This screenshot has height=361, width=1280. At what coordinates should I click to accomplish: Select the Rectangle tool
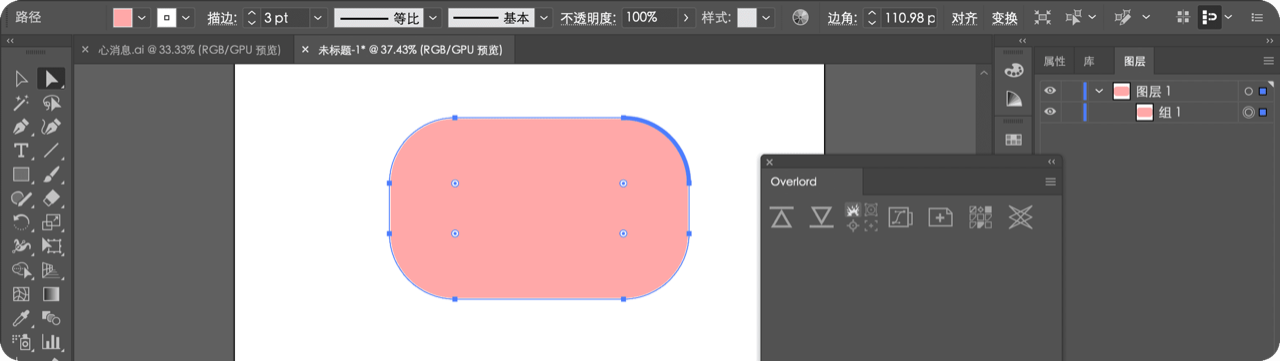tap(21, 174)
